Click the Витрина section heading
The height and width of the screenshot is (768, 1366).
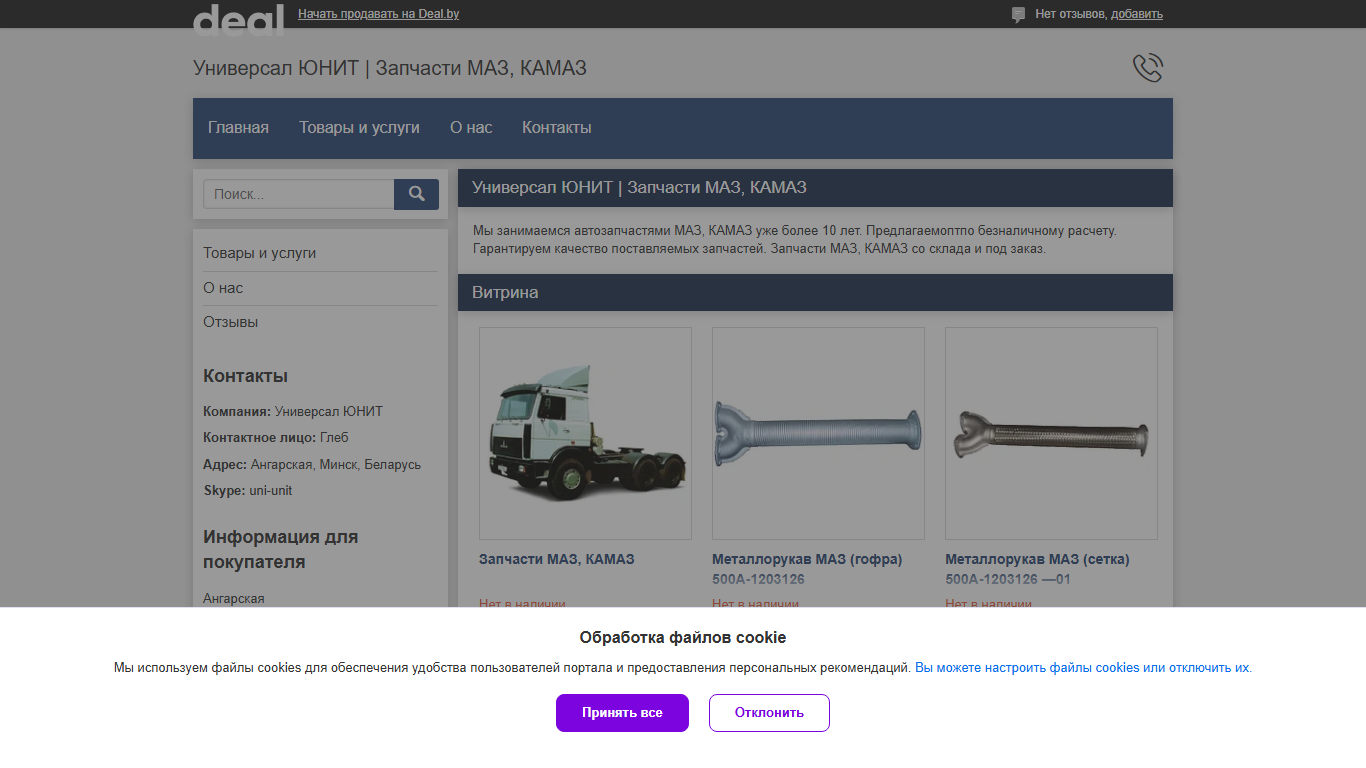point(505,293)
